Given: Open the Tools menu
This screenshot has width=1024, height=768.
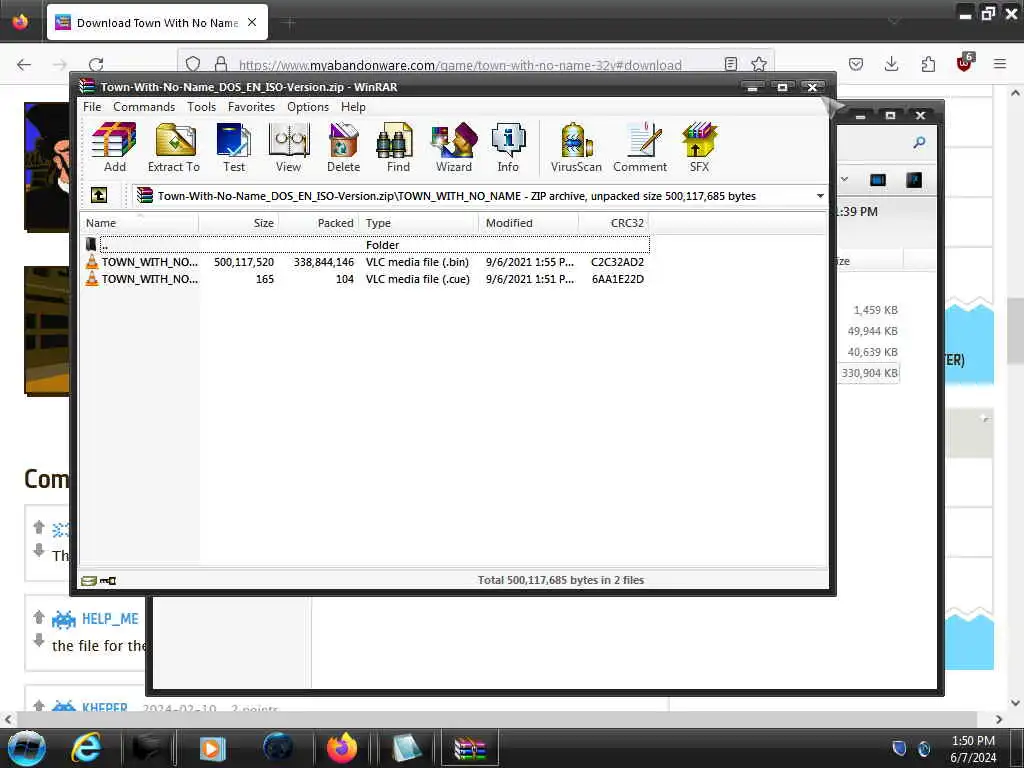Looking at the screenshot, I should [201, 106].
